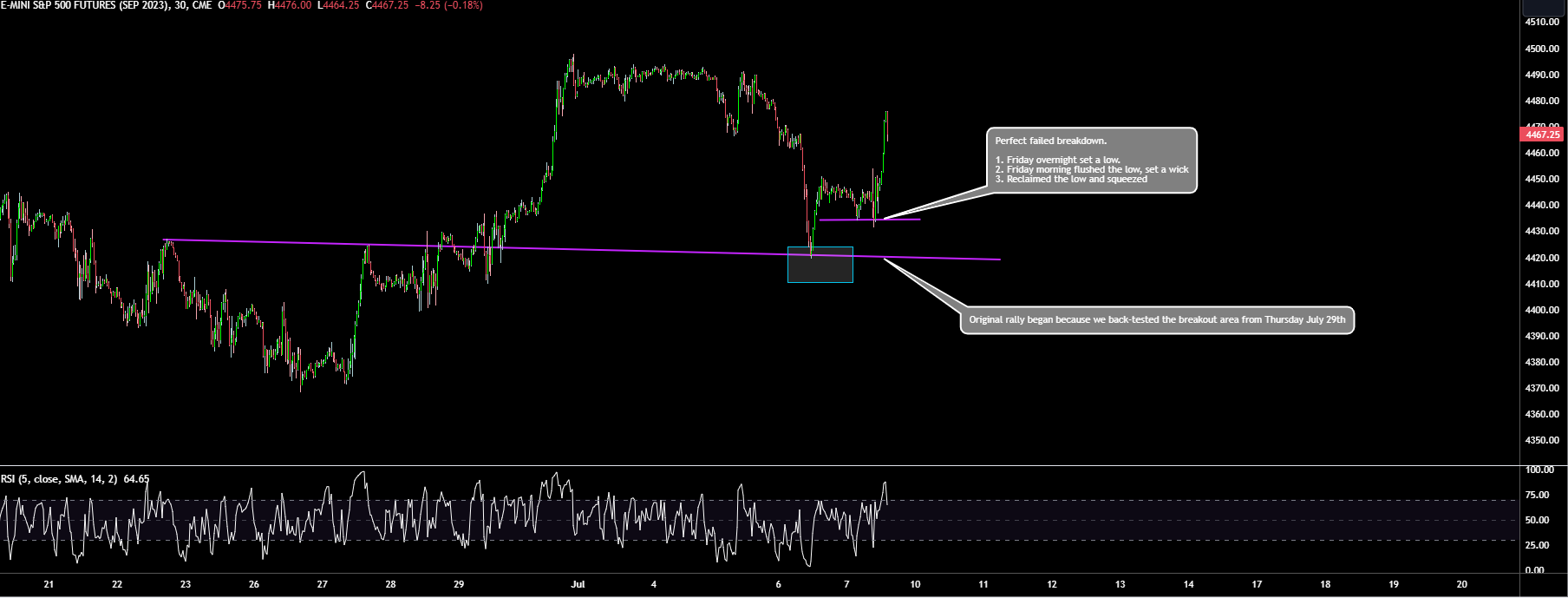The image size is (1568, 598).
Task: Click the RSI scale label 0.00
Action: click(1534, 570)
